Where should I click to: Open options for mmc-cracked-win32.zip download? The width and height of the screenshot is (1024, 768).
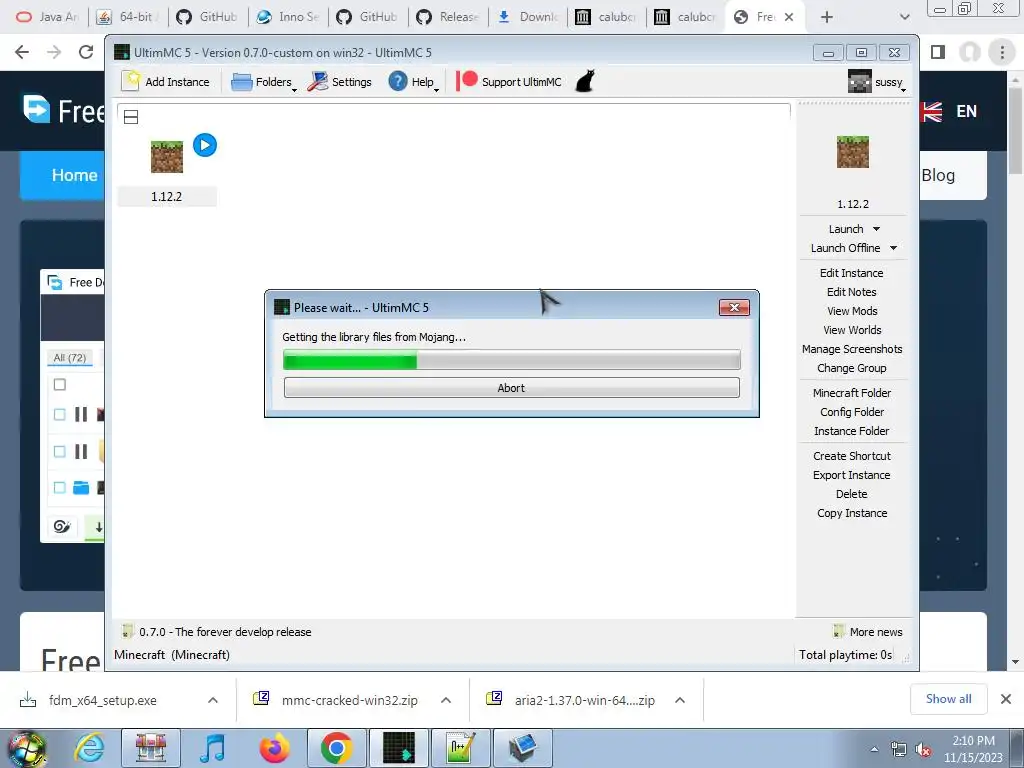[x=446, y=700]
